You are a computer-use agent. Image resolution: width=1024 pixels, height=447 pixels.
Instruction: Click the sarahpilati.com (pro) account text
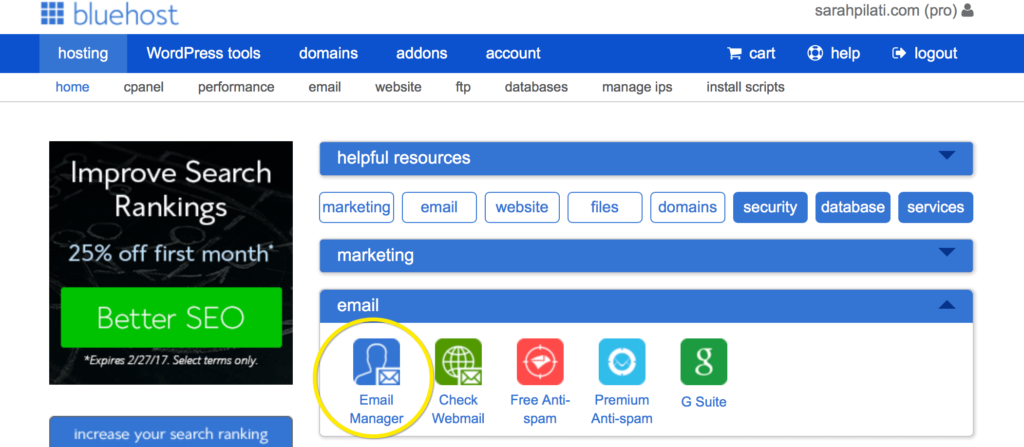(x=886, y=11)
